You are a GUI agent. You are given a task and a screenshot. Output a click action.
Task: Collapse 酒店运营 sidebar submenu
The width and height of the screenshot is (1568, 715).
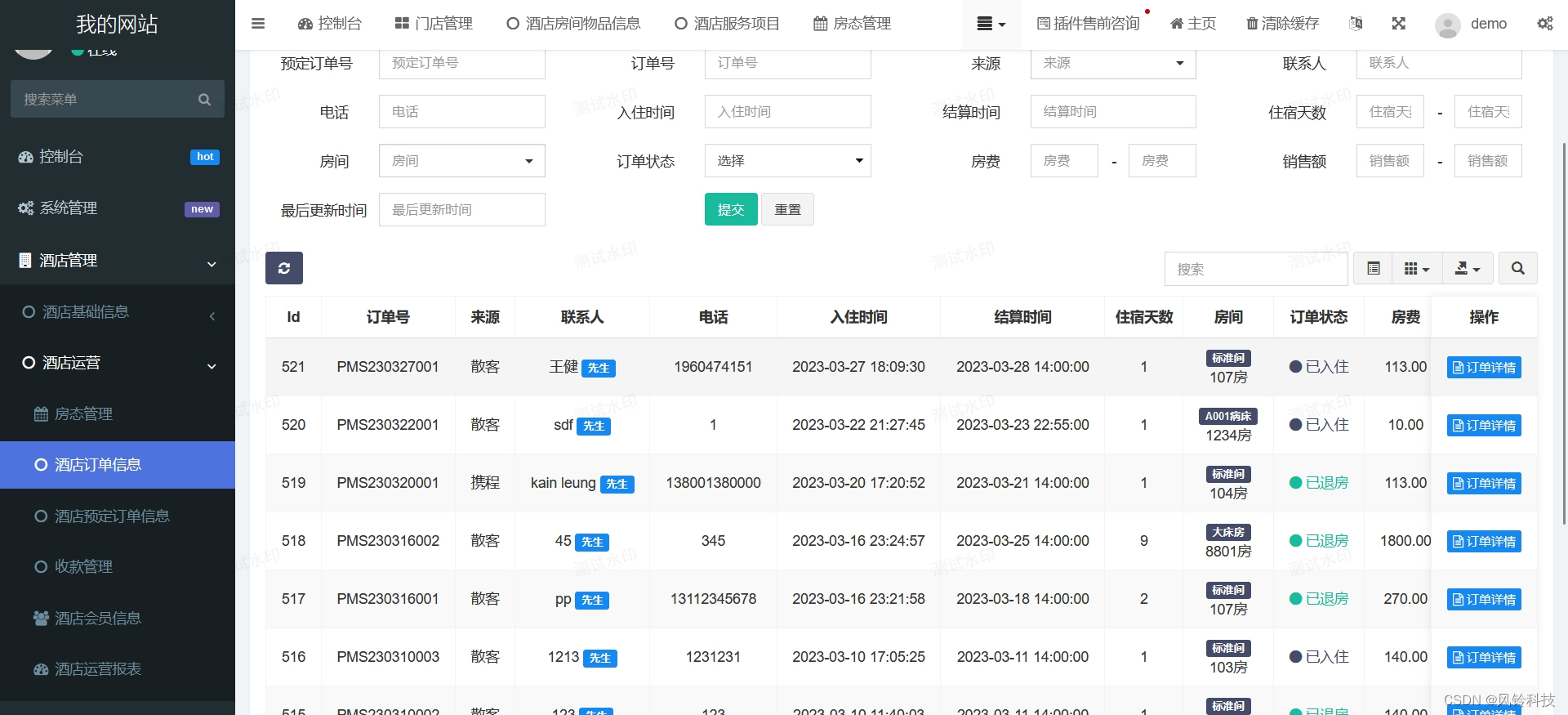click(118, 363)
